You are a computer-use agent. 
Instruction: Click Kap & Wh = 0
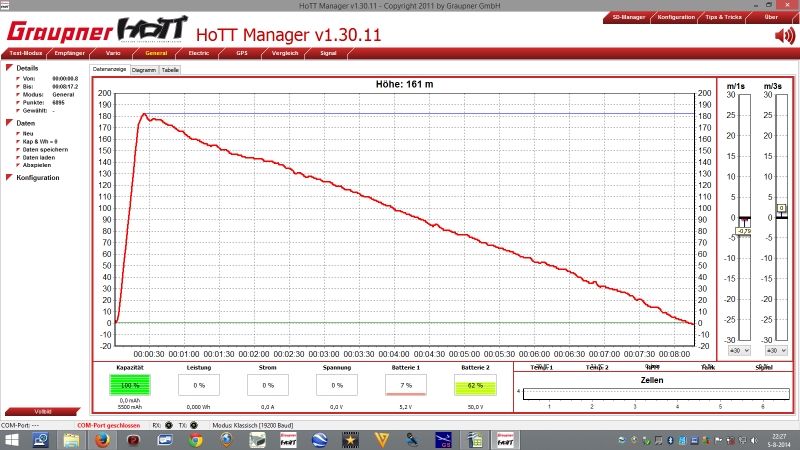tap(40, 142)
